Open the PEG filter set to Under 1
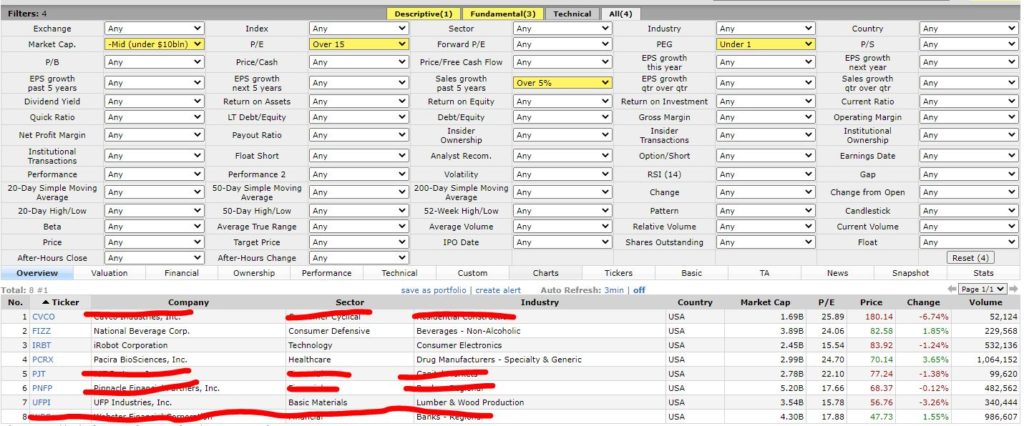Viewport: 1024px width, 426px height. (765, 44)
